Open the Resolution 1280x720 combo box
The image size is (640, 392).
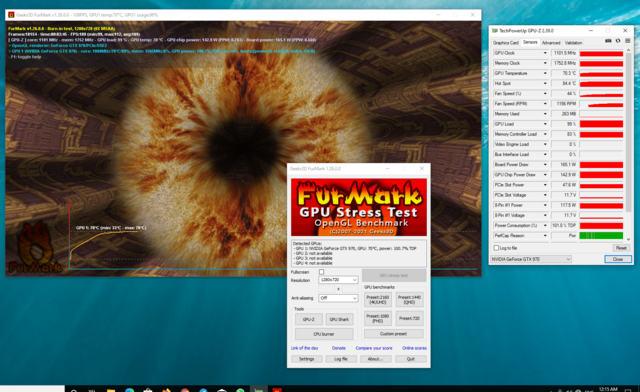tap(338, 280)
